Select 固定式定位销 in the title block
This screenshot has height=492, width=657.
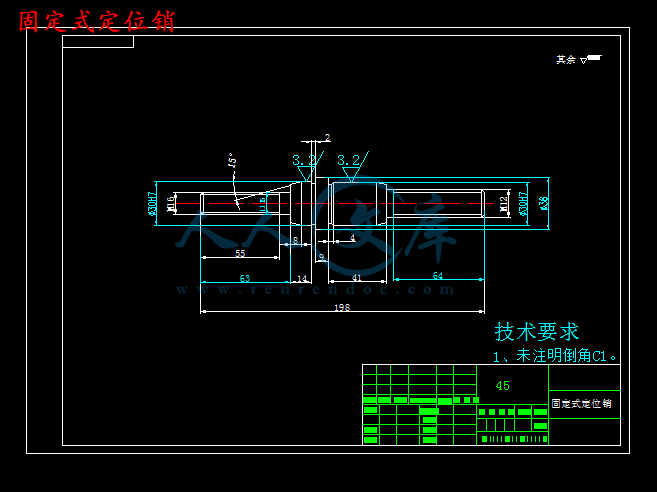[x=581, y=404]
